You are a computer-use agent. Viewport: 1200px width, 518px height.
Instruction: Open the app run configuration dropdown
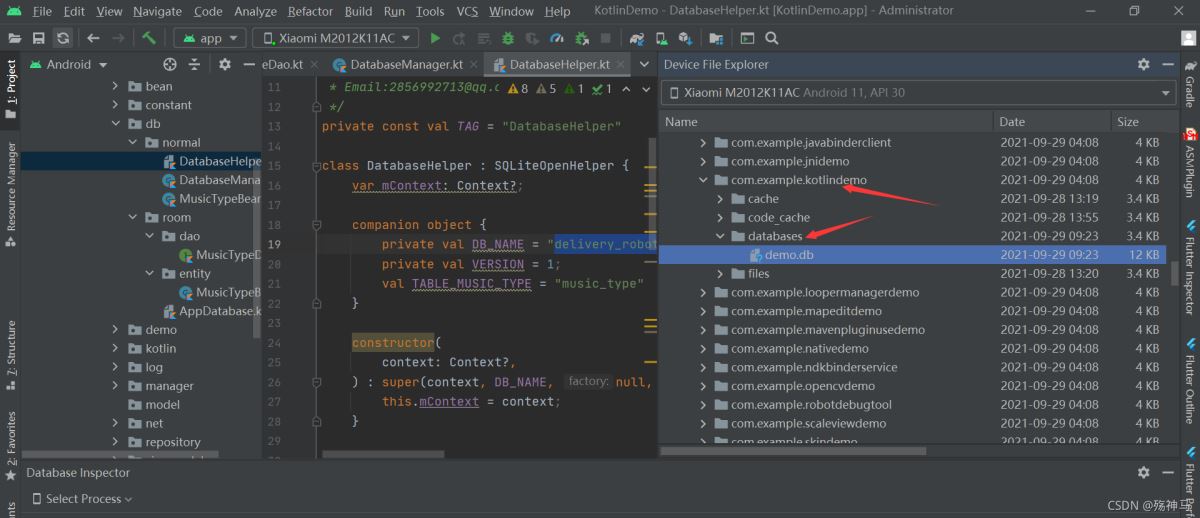point(210,38)
